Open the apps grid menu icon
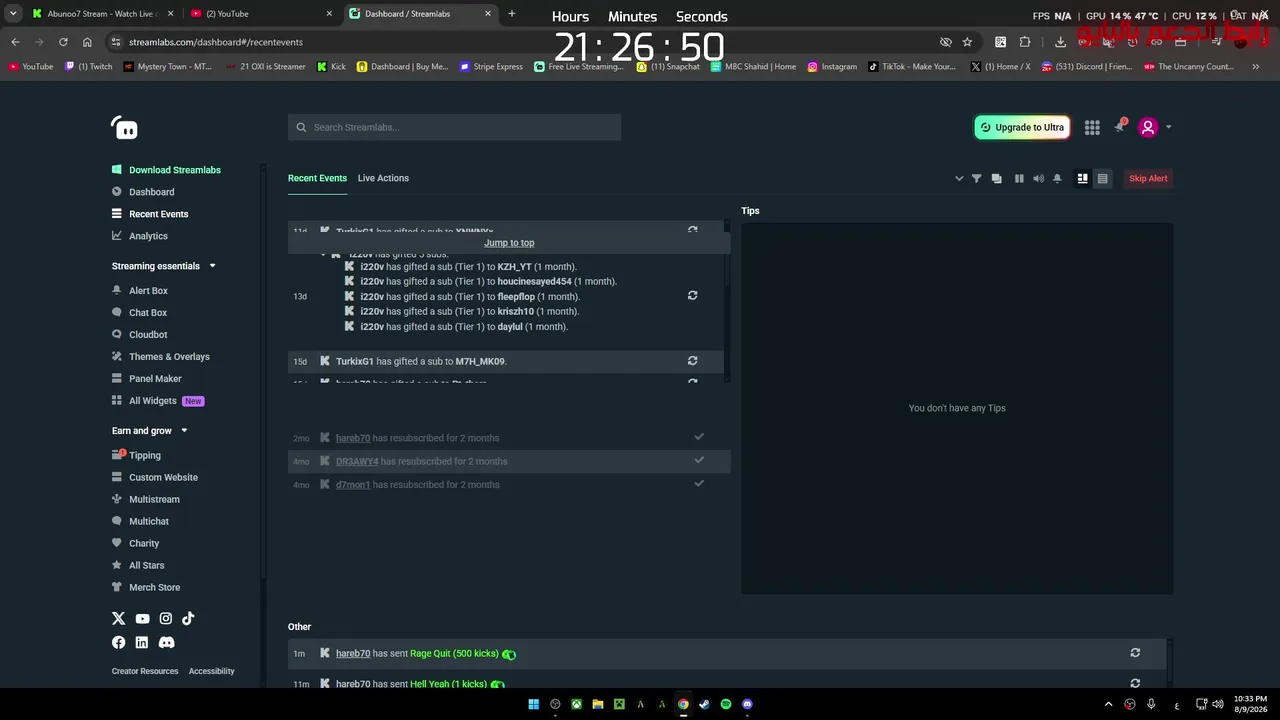 coord(1092,127)
